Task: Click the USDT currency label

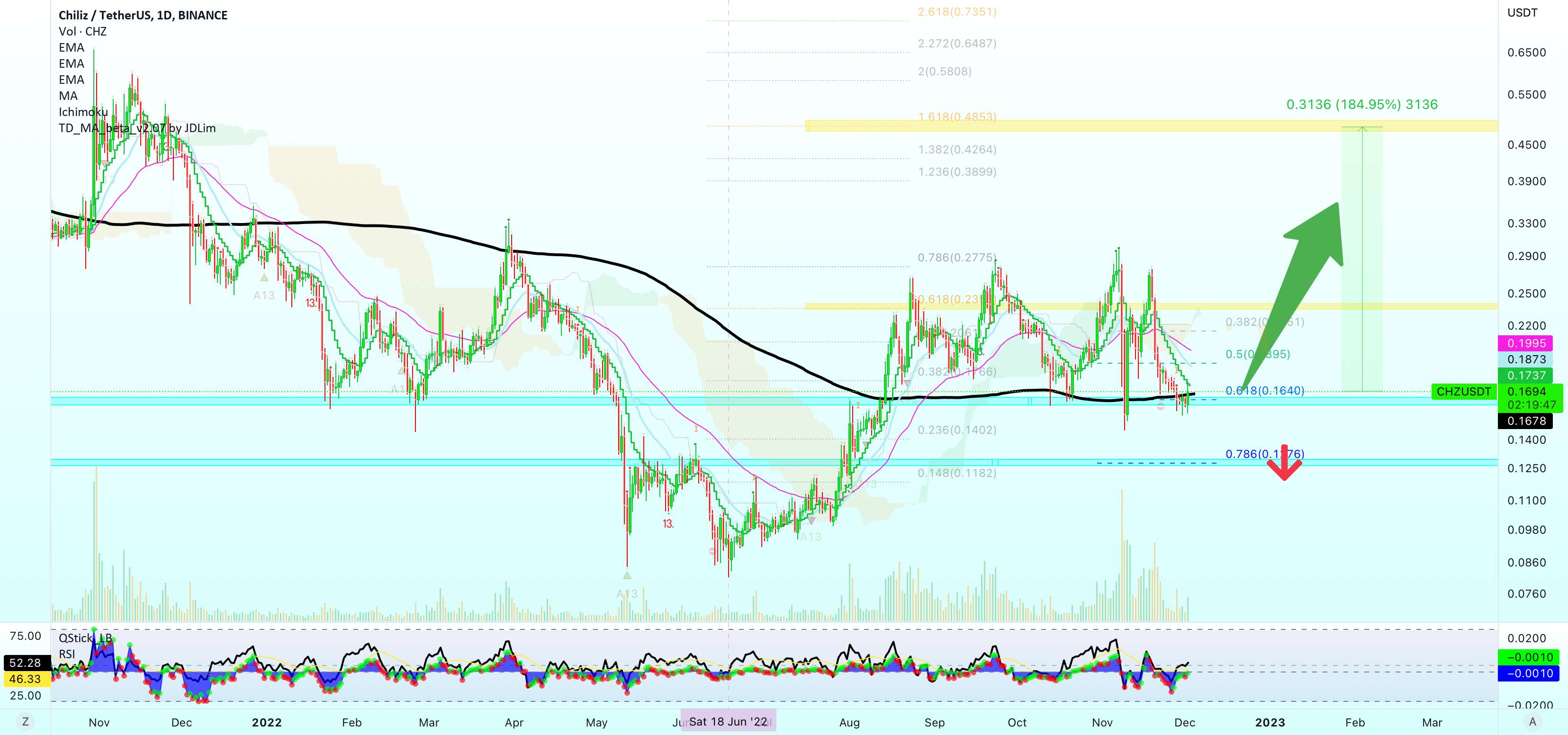Action: tap(1523, 12)
